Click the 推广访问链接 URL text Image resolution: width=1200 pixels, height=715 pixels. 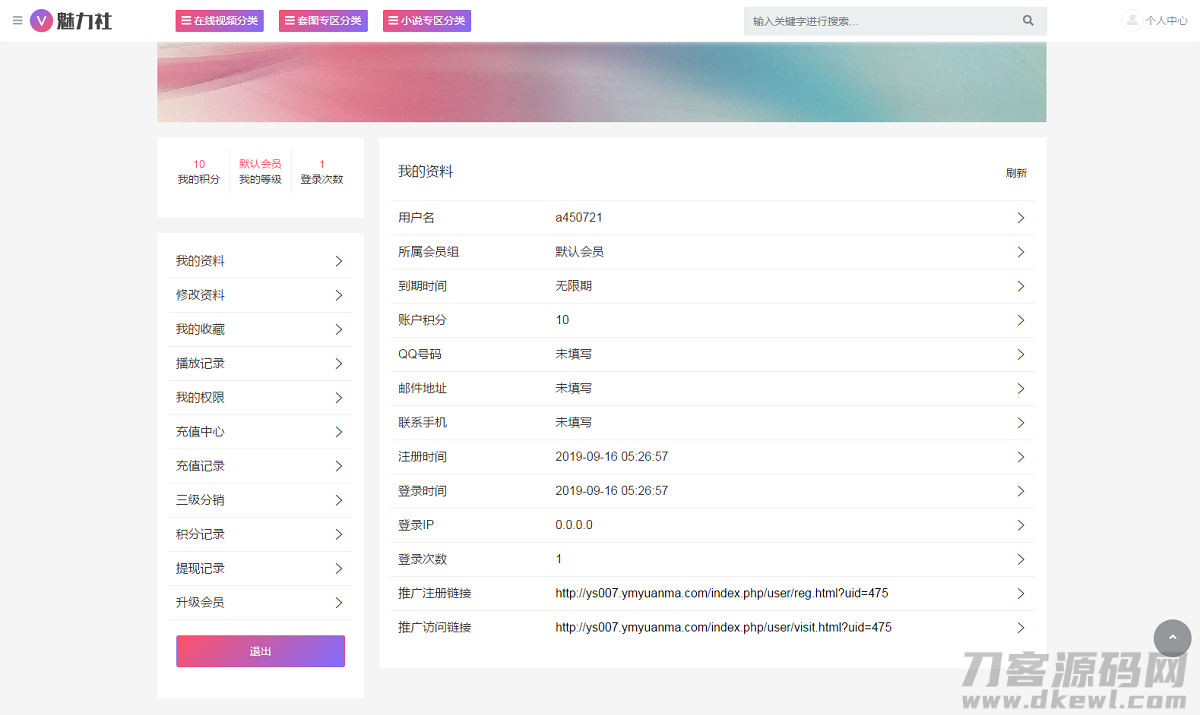coord(723,628)
